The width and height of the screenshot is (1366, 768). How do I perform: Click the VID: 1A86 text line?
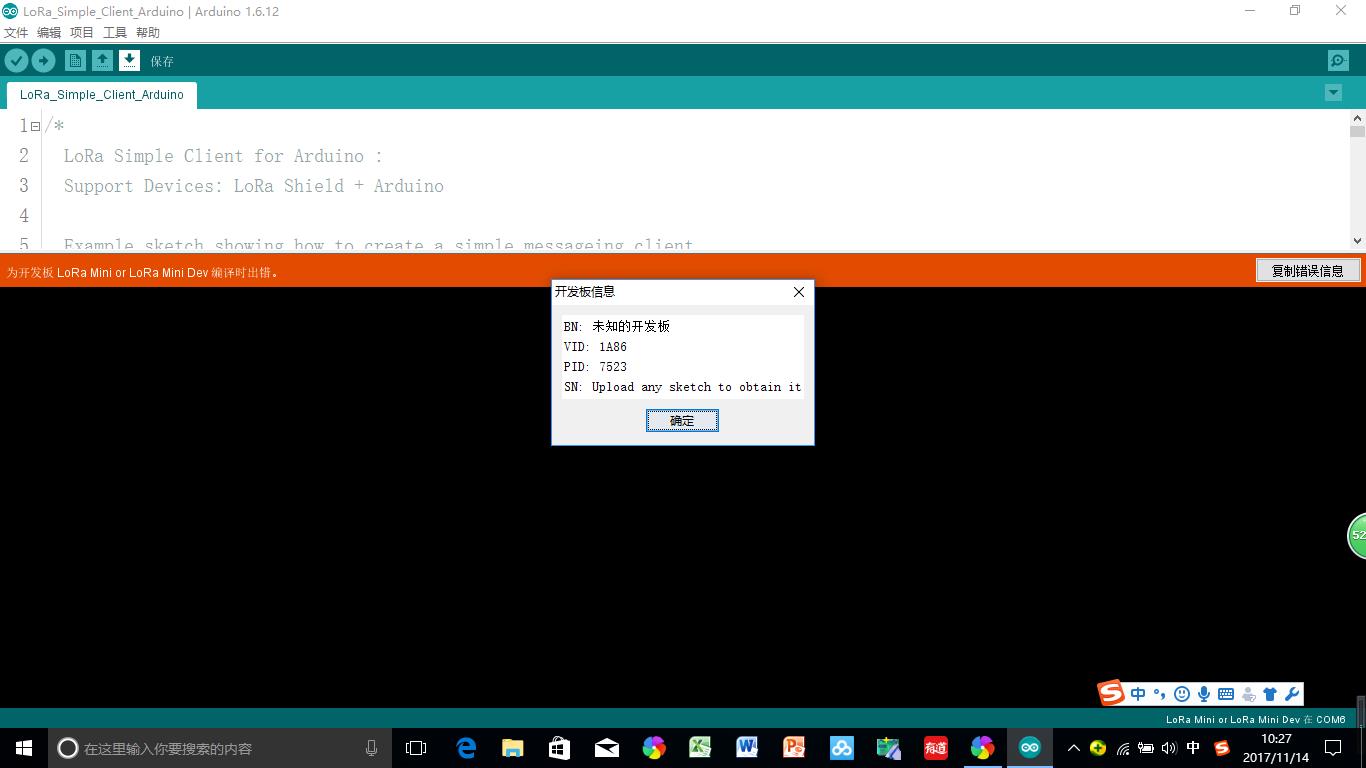point(595,347)
